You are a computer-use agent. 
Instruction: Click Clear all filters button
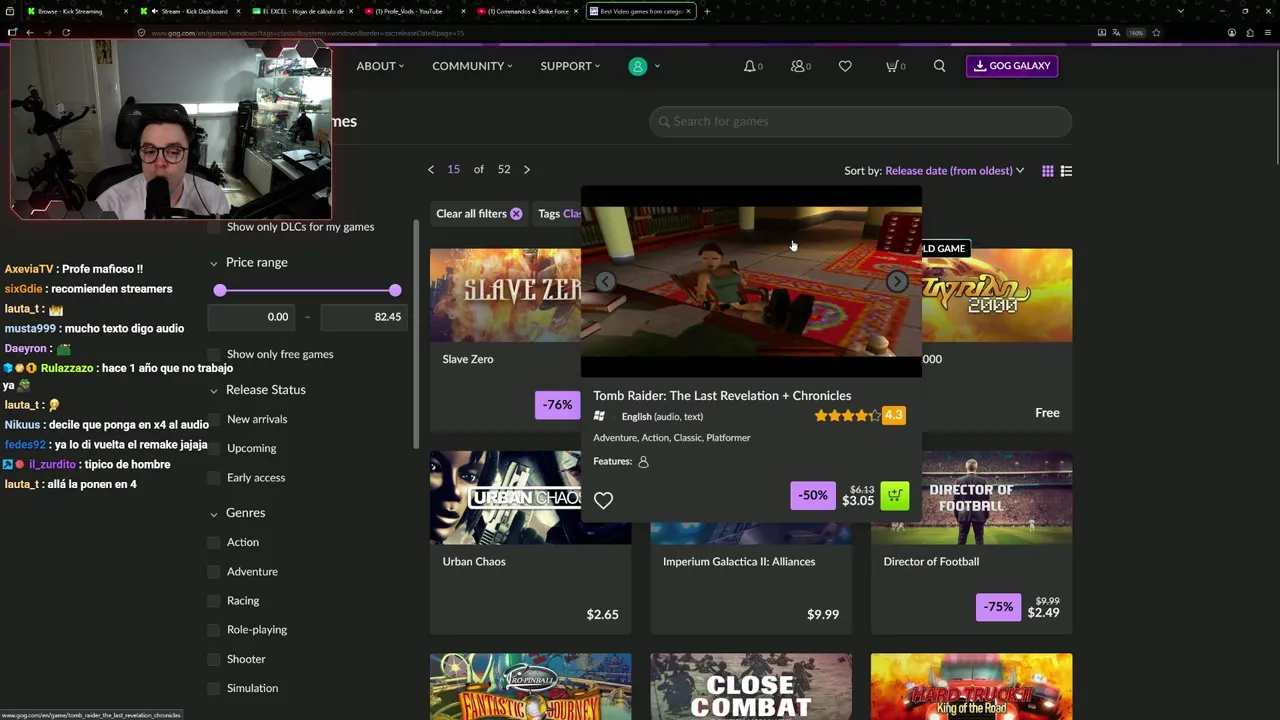click(479, 214)
